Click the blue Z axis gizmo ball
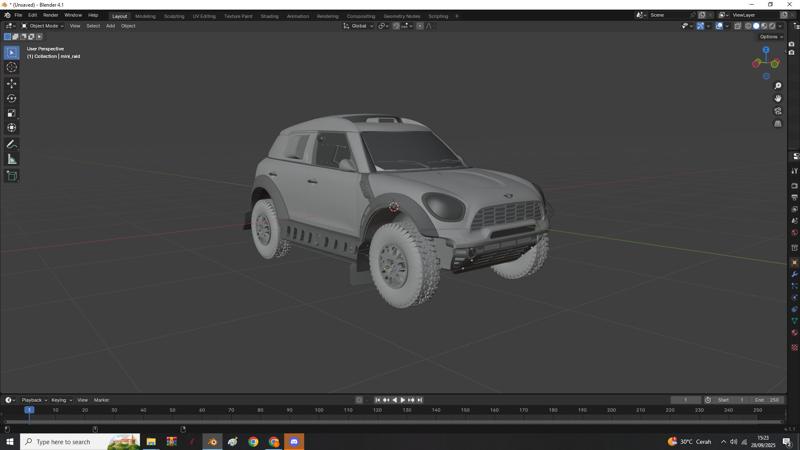This screenshot has width=800, height=450. (766, 50)
